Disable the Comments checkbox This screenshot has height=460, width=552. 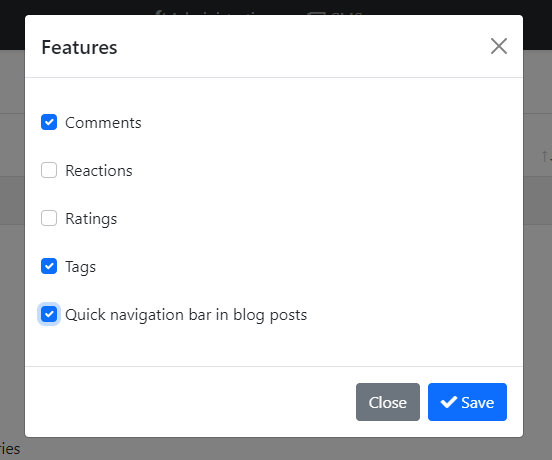pyautogui.click(x=49, y=122)
